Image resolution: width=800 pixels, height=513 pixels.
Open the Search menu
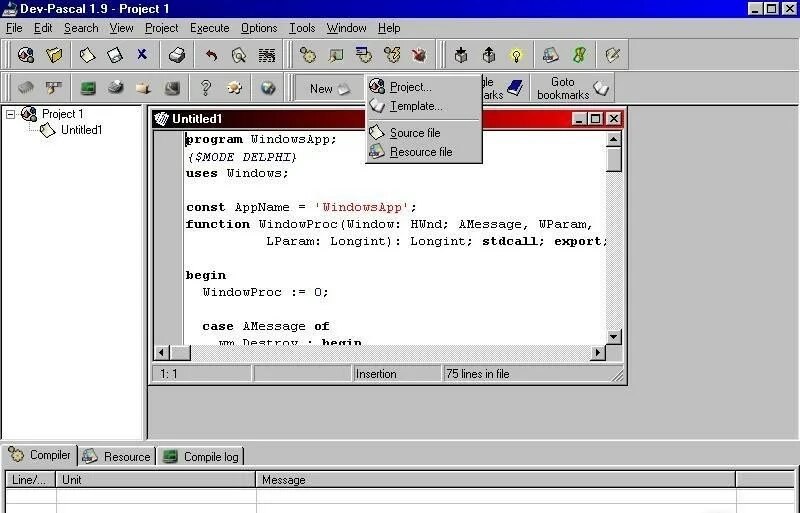tap(81, 28)
